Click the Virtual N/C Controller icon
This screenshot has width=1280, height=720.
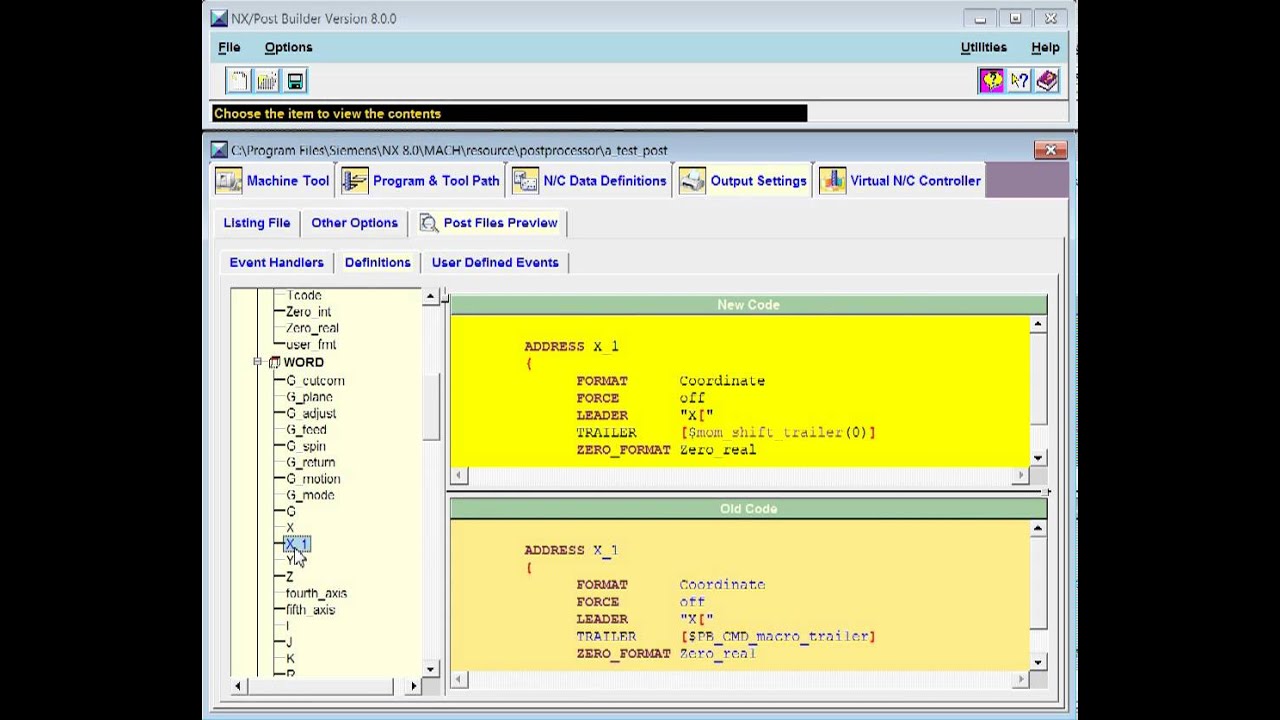pyautogui.click(x=832, y=181)
